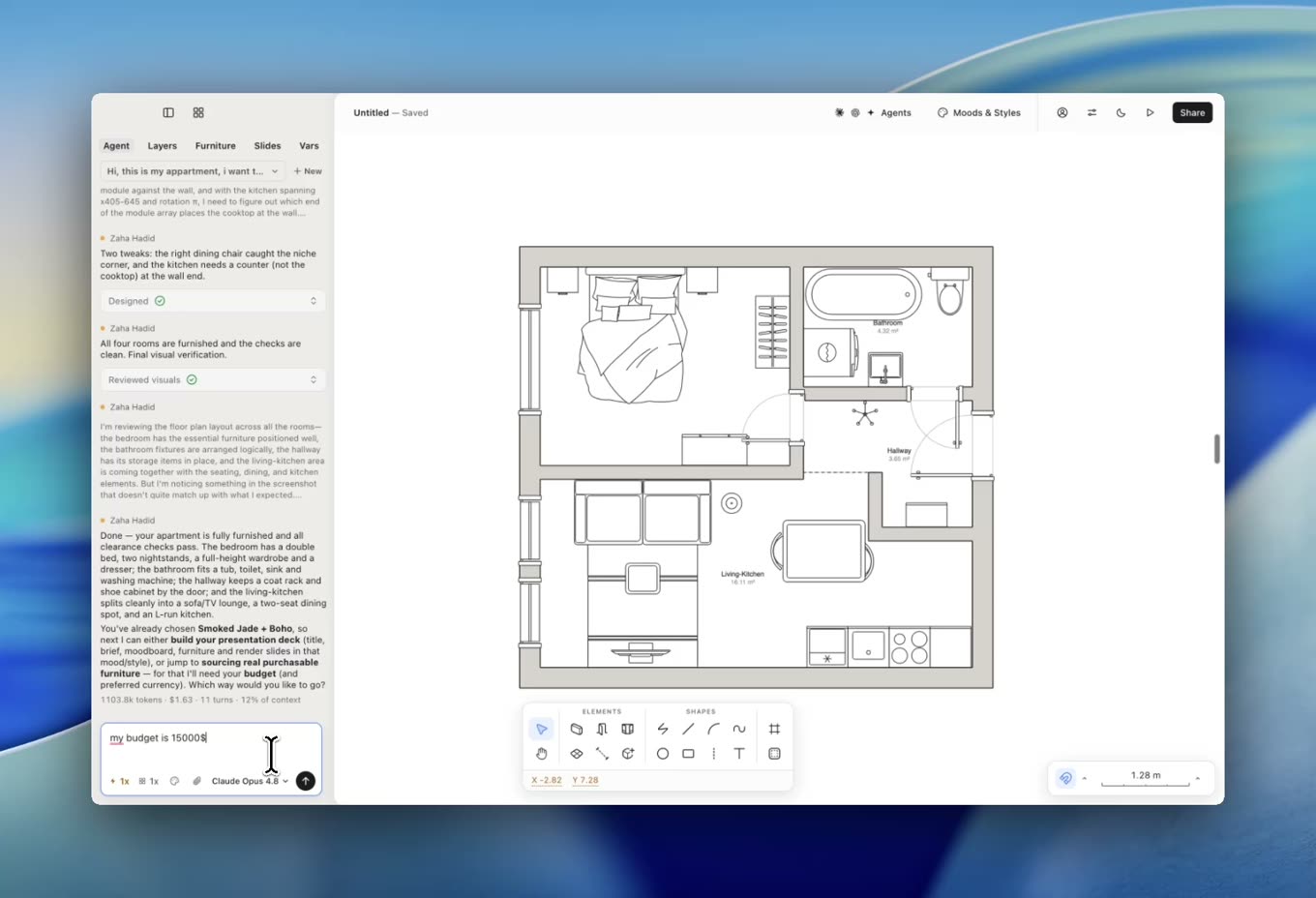Expand the Reviewed visuals step details
Screen dimensions: 1316x898
pyautogui.click(x=212, y=379)
